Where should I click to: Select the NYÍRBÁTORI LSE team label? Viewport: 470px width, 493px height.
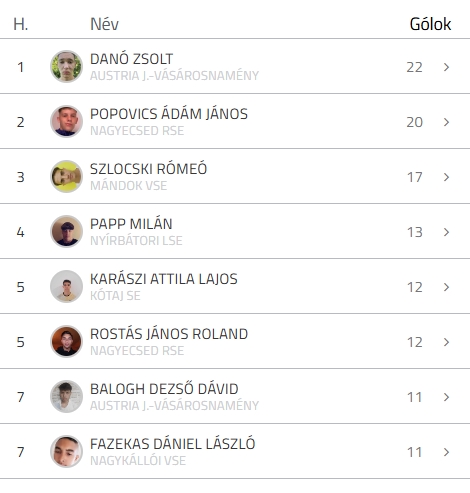coord(136,241)
